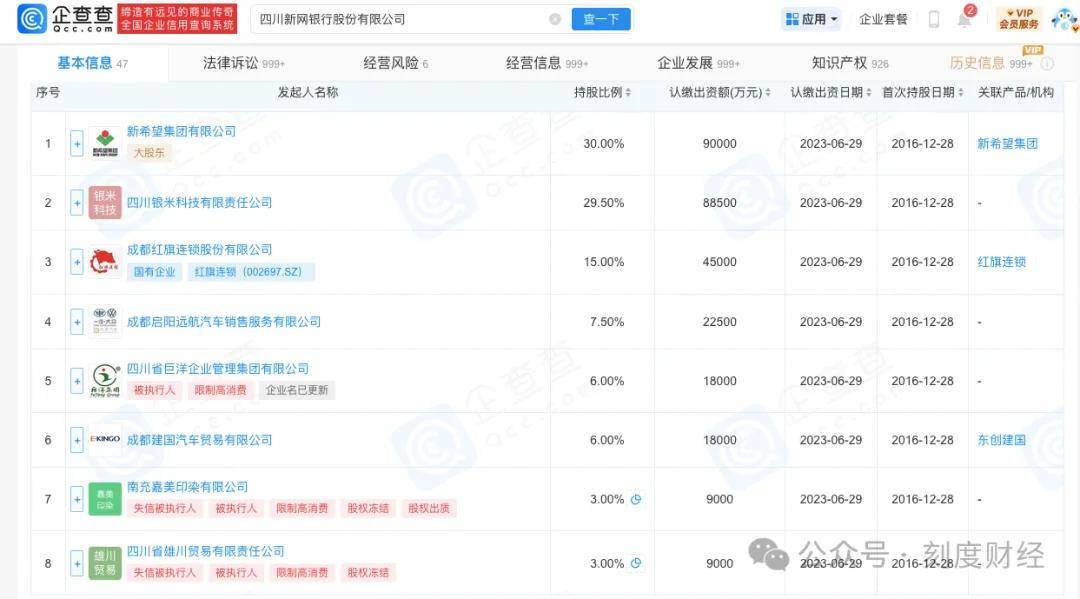
Task: Click info icon next to 历史信息 tab
Action: coord(1047,64)
